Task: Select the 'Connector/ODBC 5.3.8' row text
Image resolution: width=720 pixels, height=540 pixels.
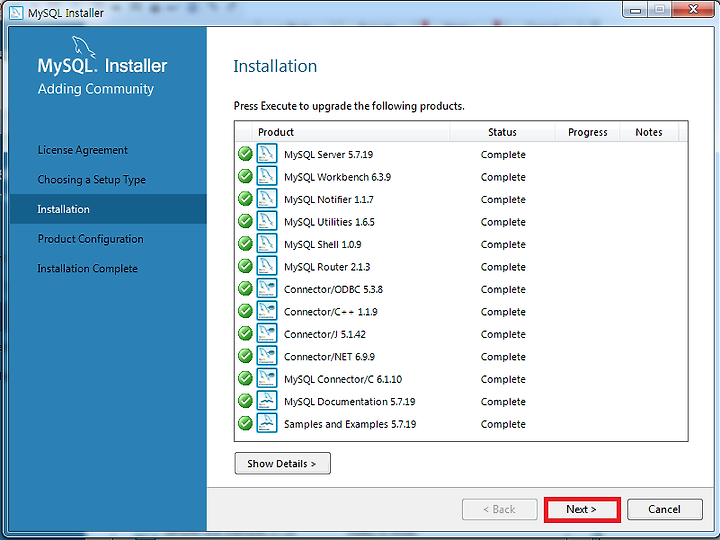Action: pyautogui.click(x=333, y=290)
